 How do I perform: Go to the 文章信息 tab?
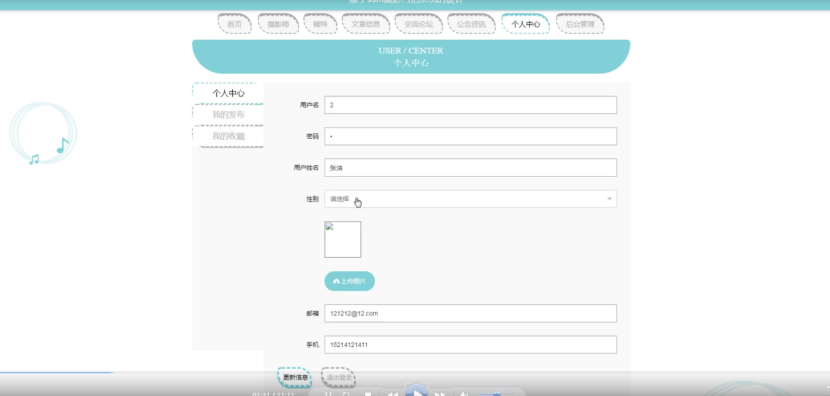[x=366, y=24]
